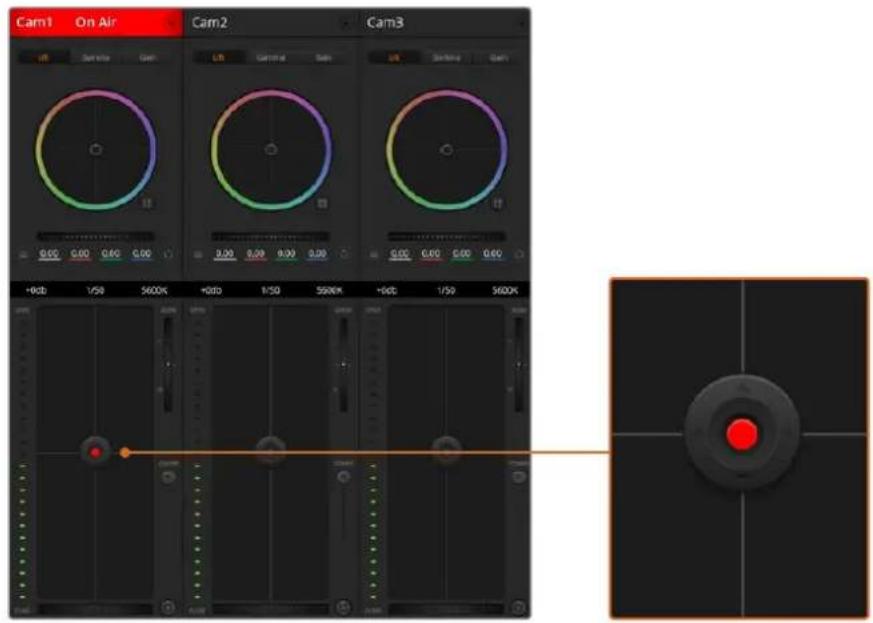Click the Cam1 5600K white balance setting
The height and width of the screenshot is (623, 873).
[154, 290]
